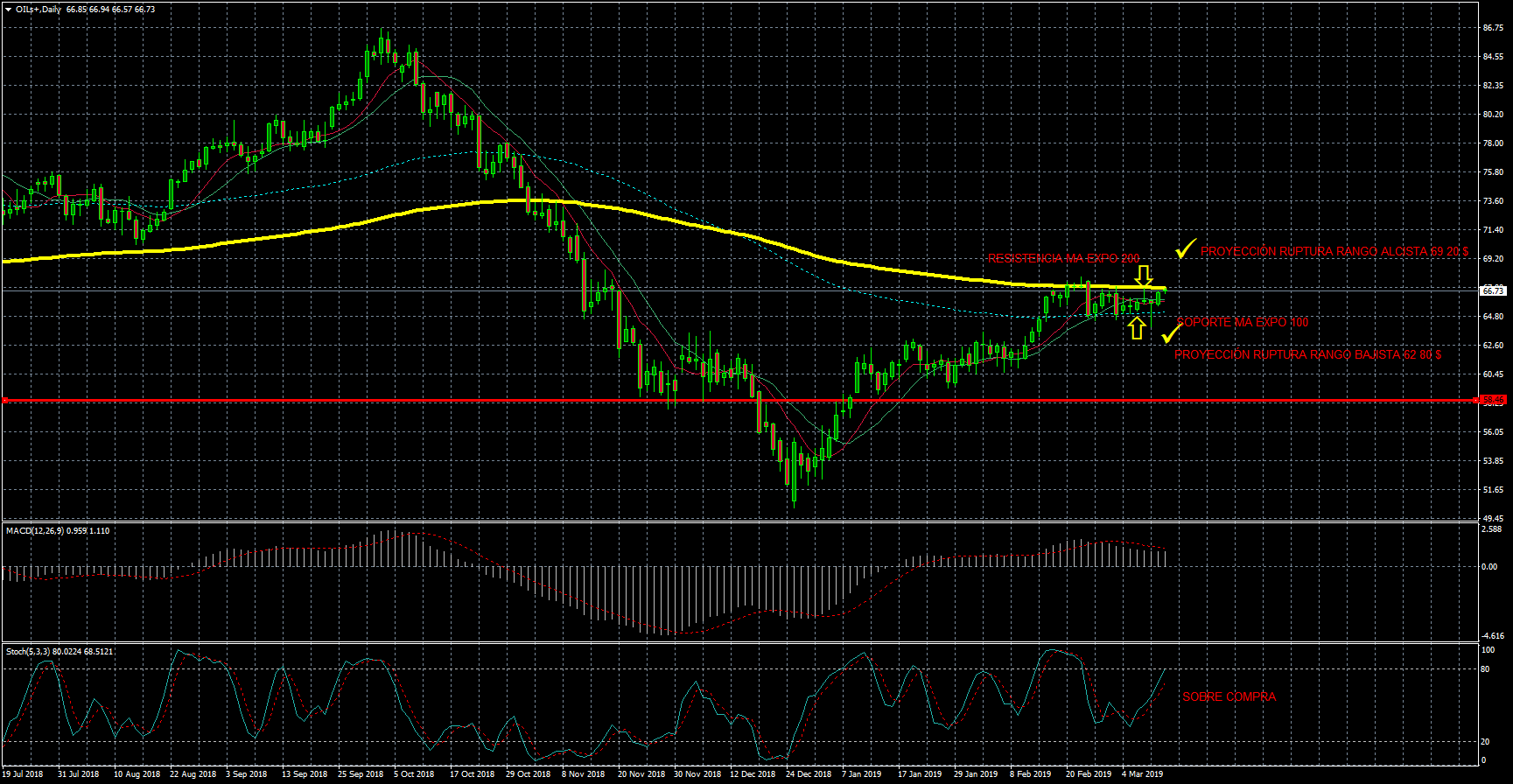Click the 5 Oct 2018 date marker
Screen dimensions: 1513x784
pyautogui.click(x=414, y=774)
